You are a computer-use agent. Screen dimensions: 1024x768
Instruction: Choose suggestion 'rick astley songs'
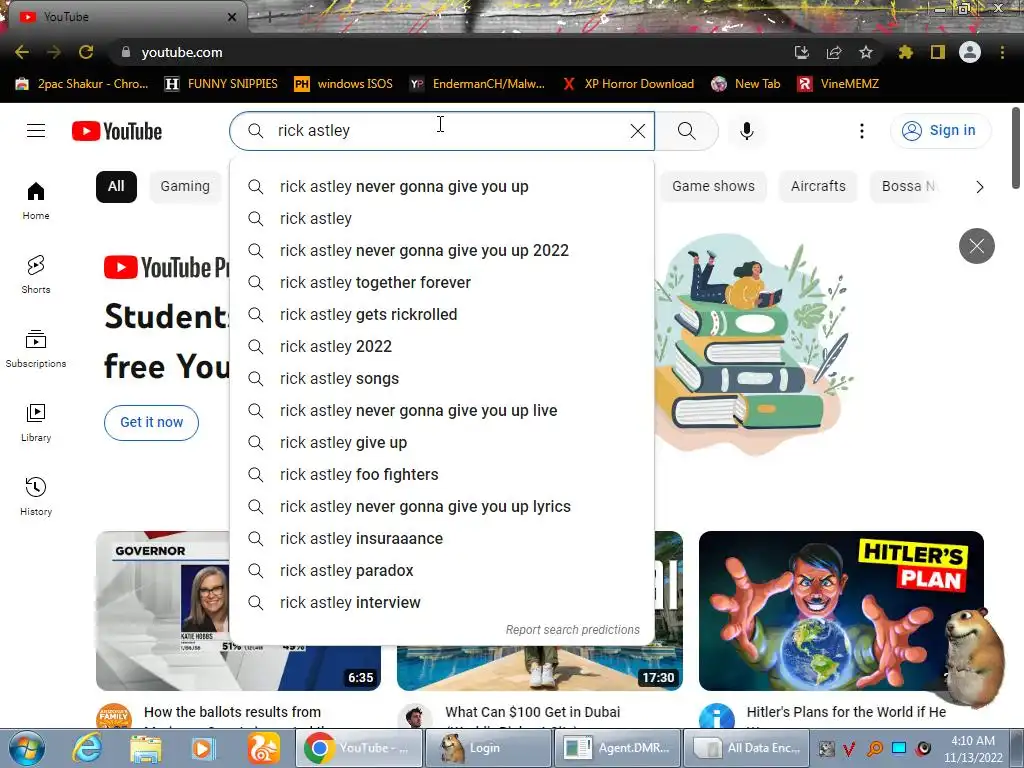(x=442, y=379)
